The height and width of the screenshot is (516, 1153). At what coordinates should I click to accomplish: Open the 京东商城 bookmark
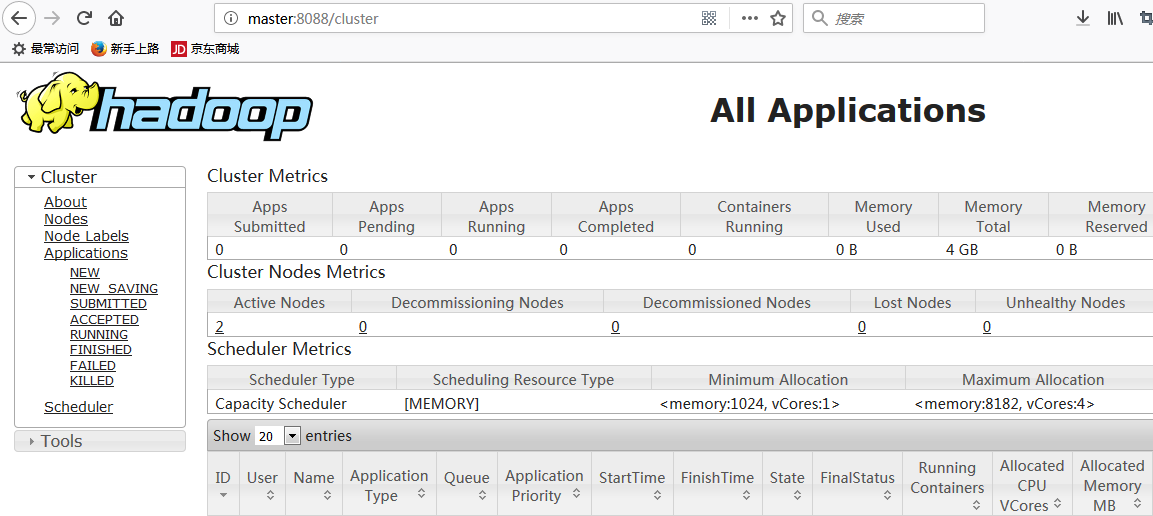(205, 48)
